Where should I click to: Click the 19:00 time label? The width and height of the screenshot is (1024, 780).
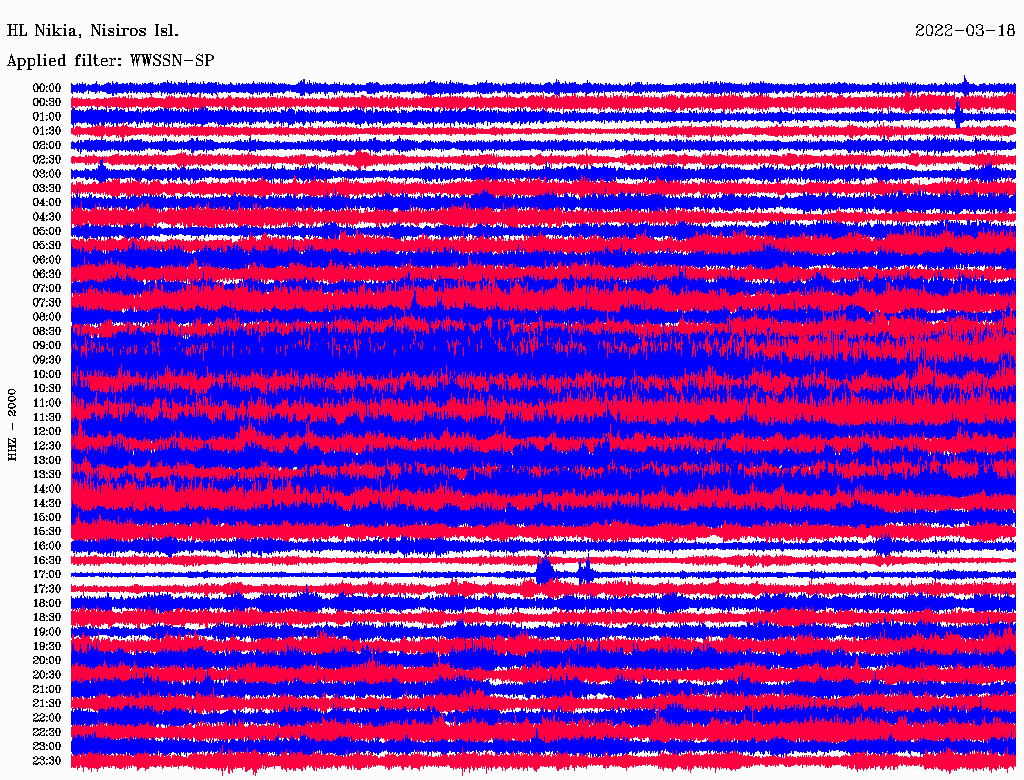46,632
